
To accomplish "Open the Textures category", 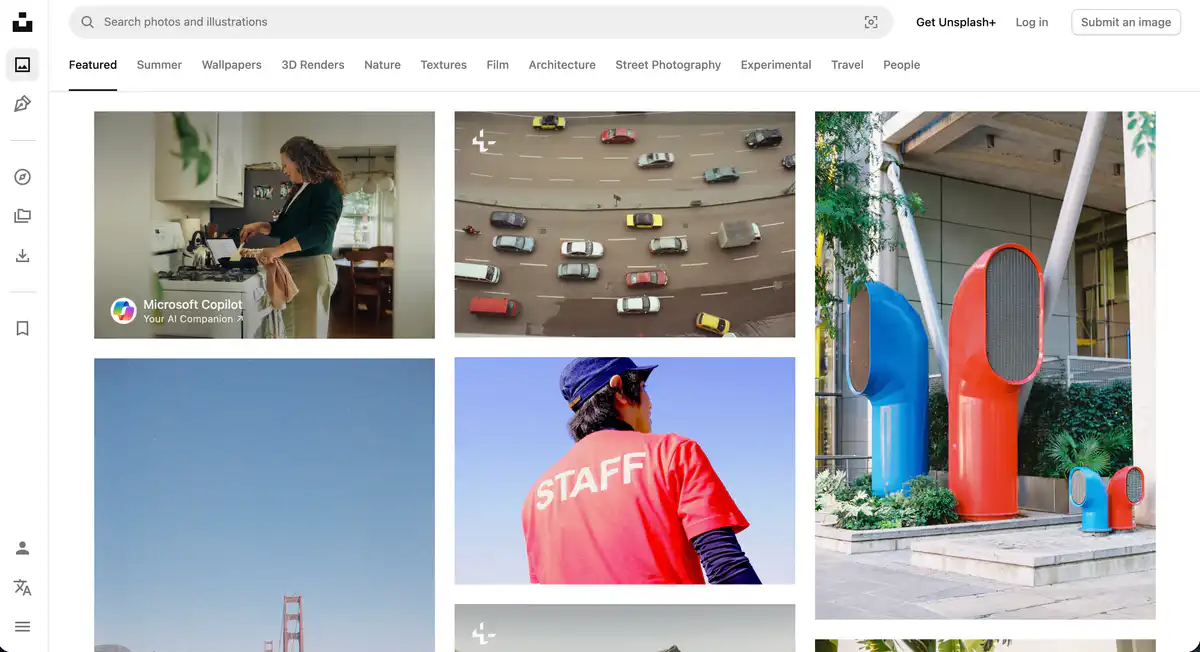I will (443, 65).
